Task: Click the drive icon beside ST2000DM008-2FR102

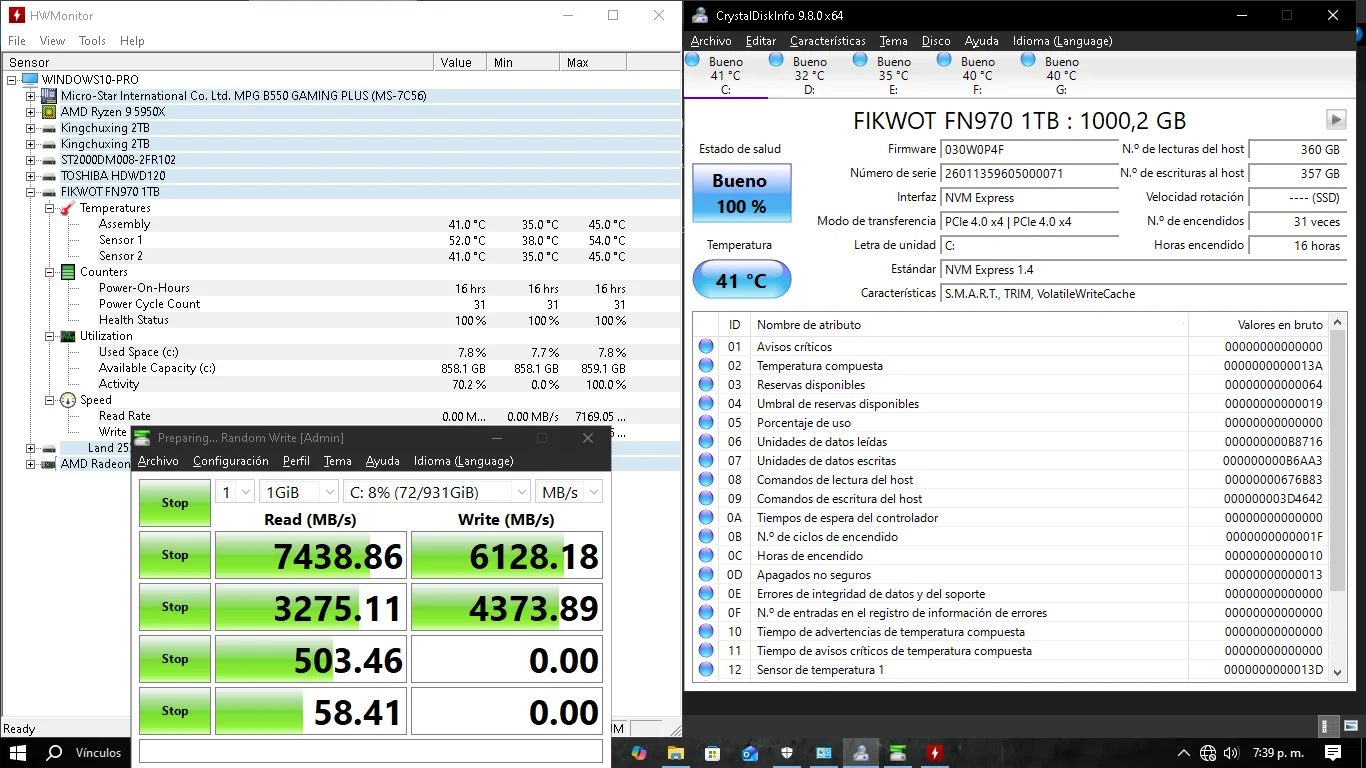Action: [49, 160]
